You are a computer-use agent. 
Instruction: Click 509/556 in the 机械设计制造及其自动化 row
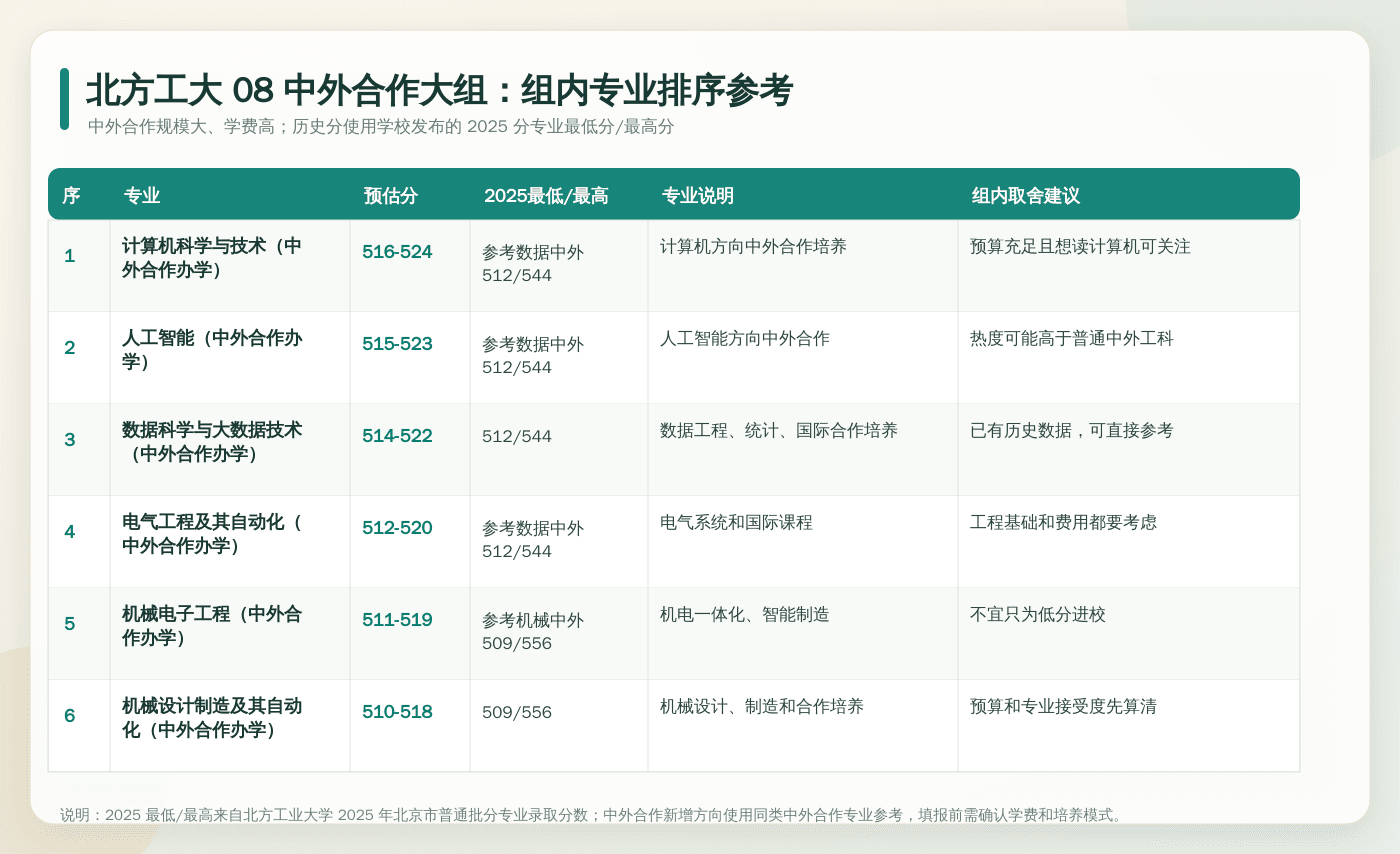(517, 713)
